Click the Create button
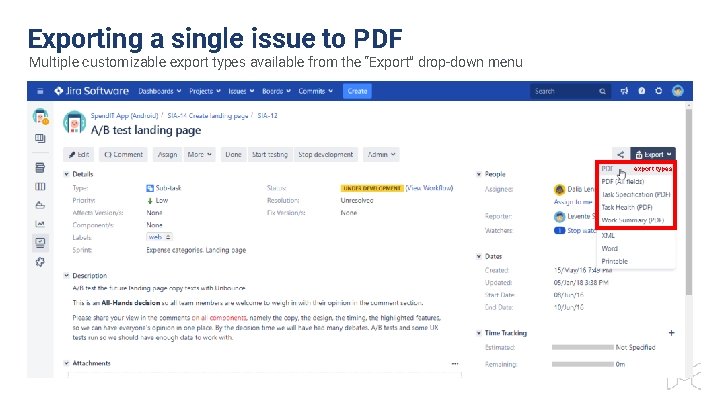Image resolution: width=720 pixels, height=405 pixels. click(357, 91)
